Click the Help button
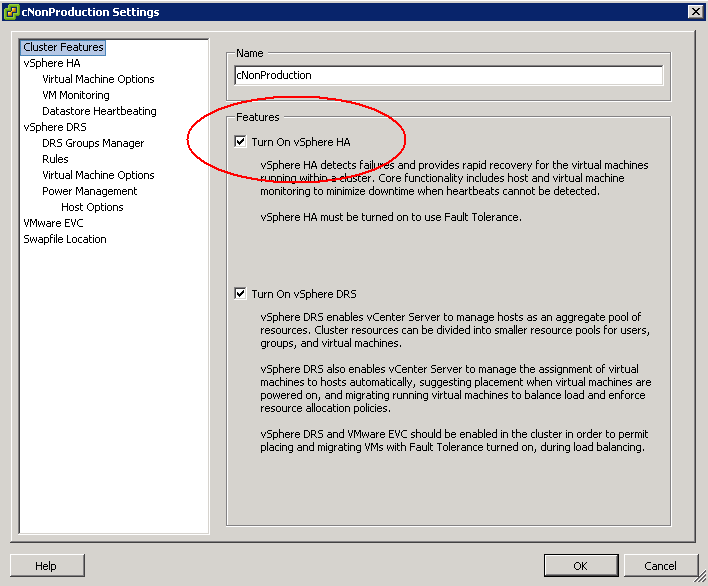This screenshot has height=586, width=708. 47,566
